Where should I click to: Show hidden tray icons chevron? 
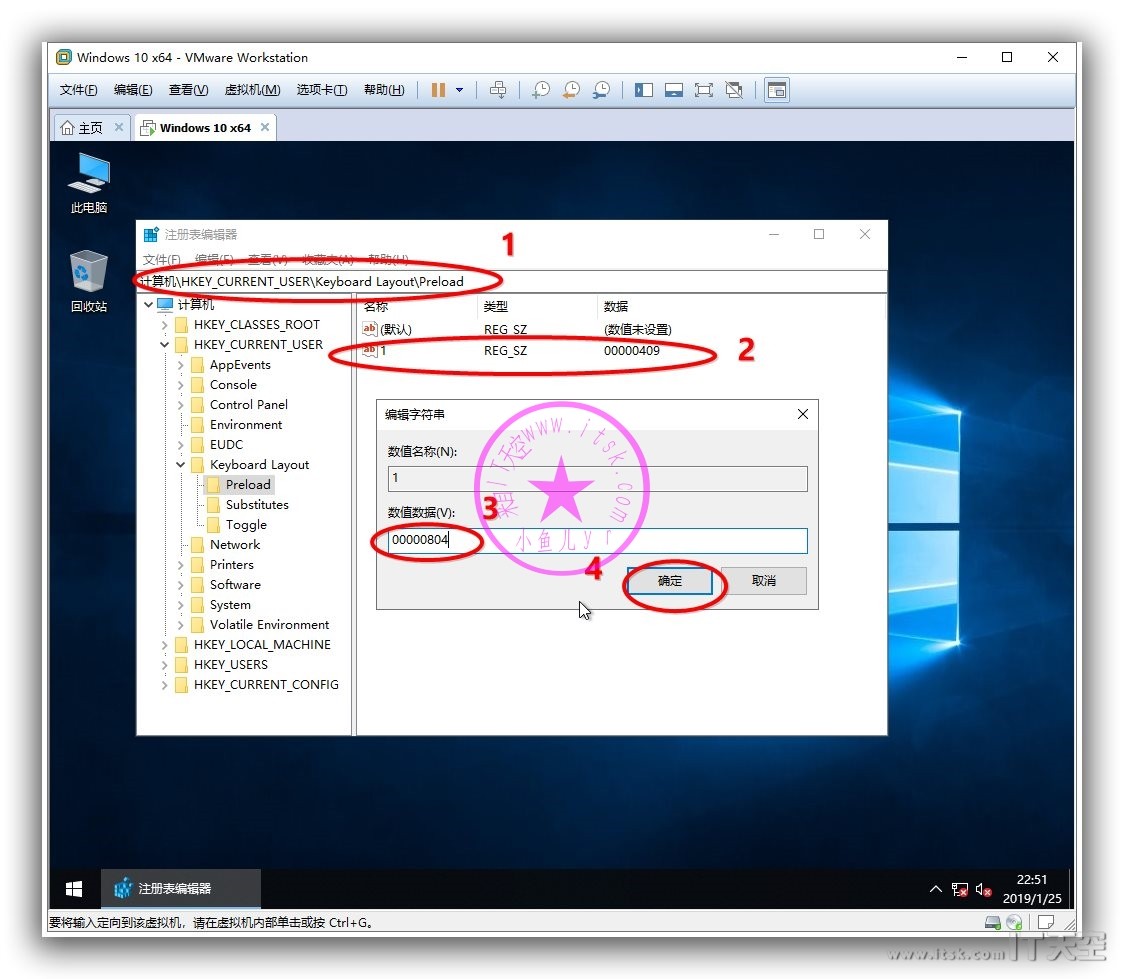[935, 889]
